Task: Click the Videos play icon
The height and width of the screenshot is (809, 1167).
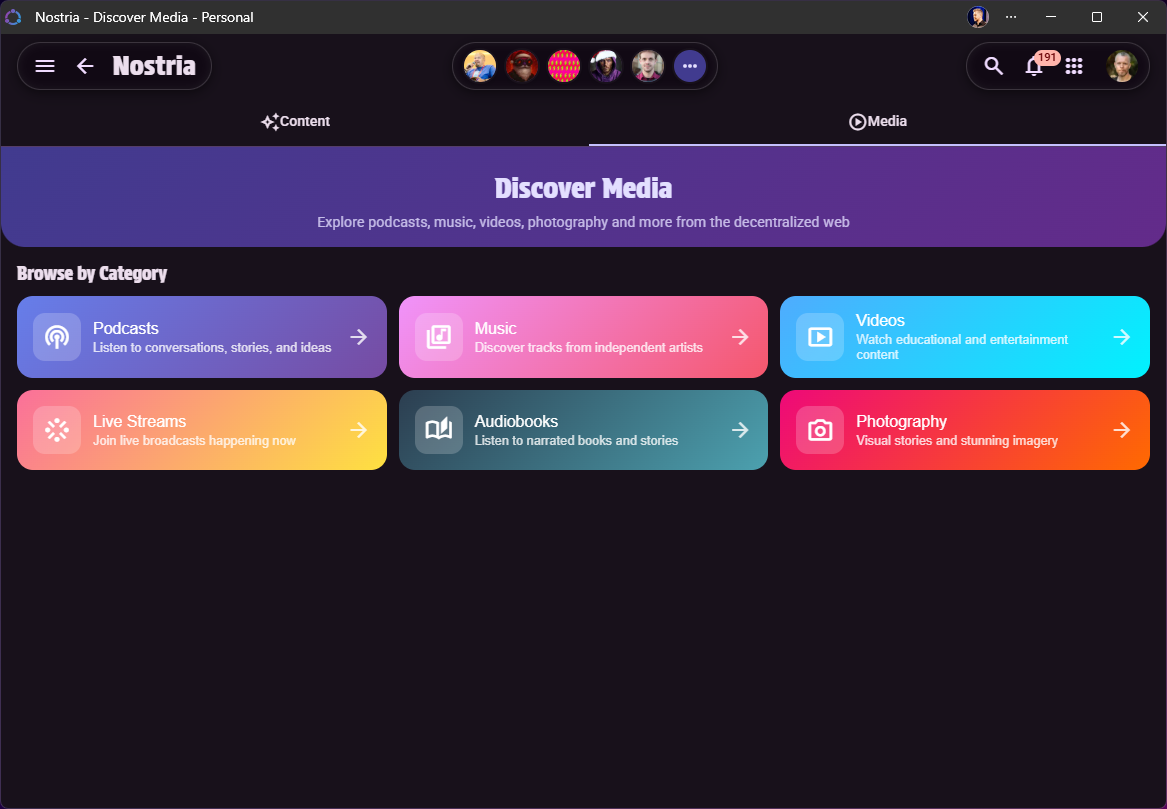Action: click(x=820, y=337)
